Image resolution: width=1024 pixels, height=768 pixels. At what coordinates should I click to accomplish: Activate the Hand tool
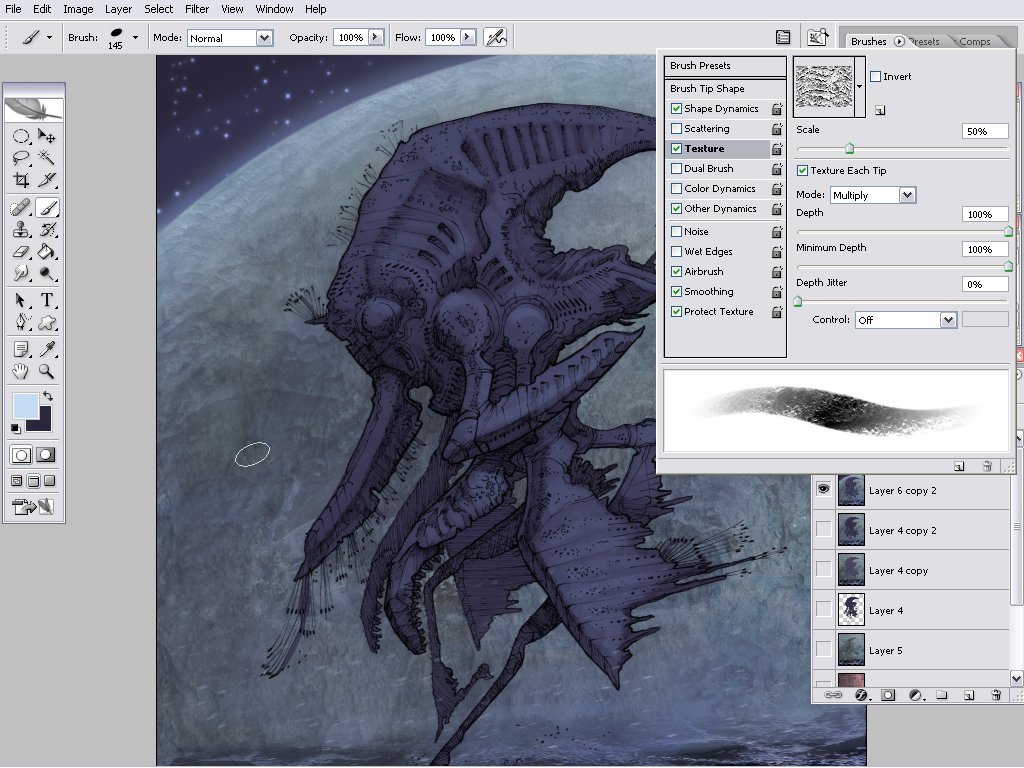click(21, 372)
